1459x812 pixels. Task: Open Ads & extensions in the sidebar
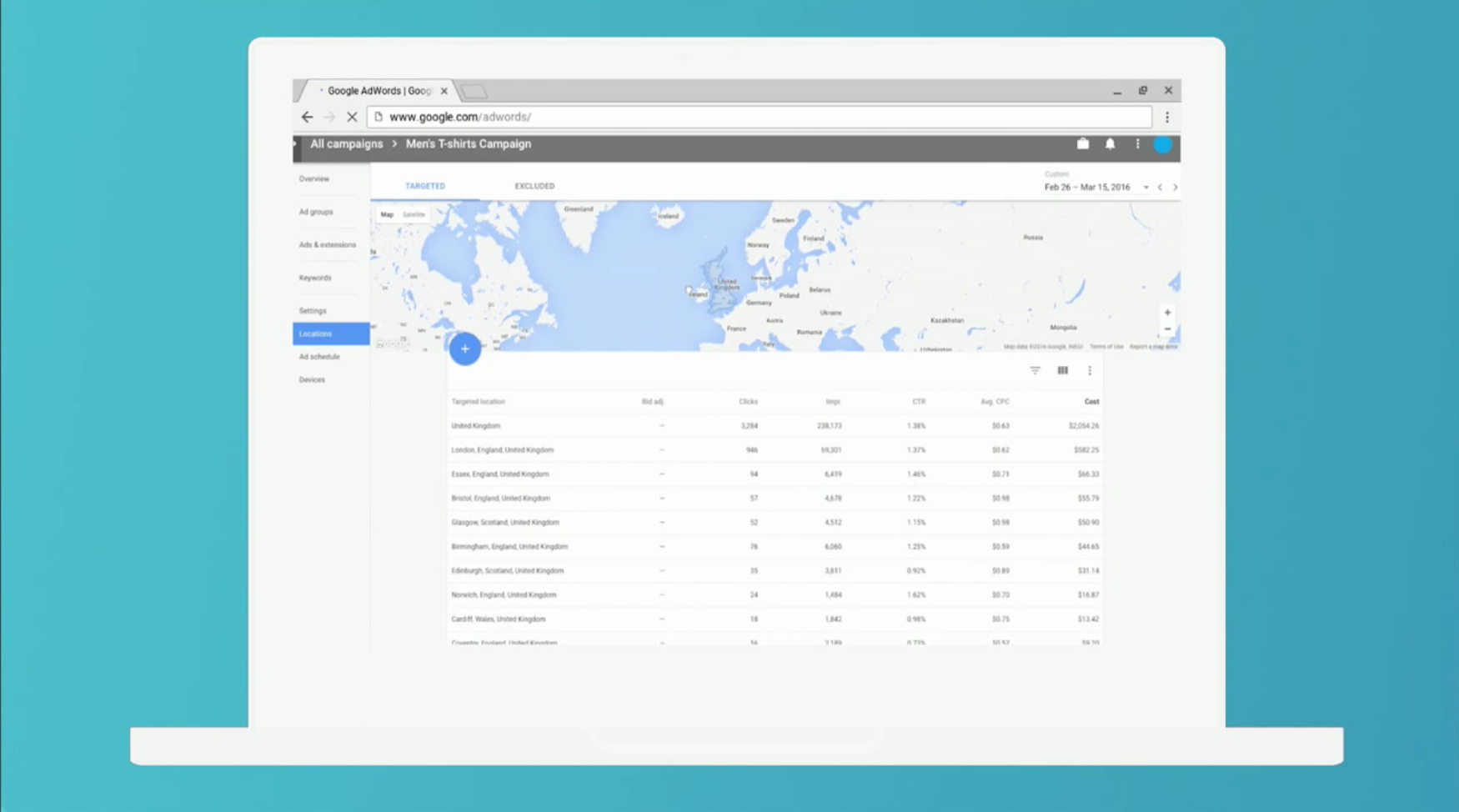[328, 244]
